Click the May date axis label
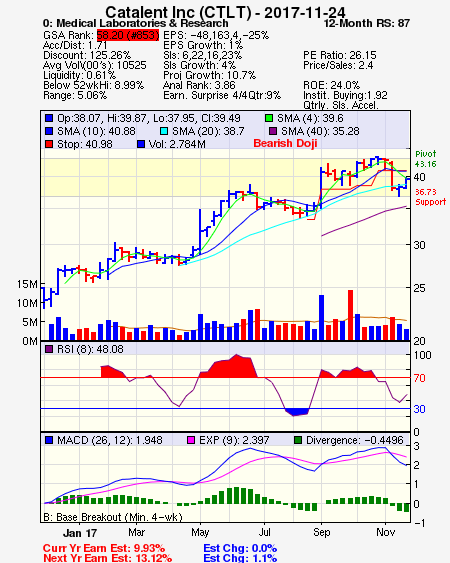 200,532
